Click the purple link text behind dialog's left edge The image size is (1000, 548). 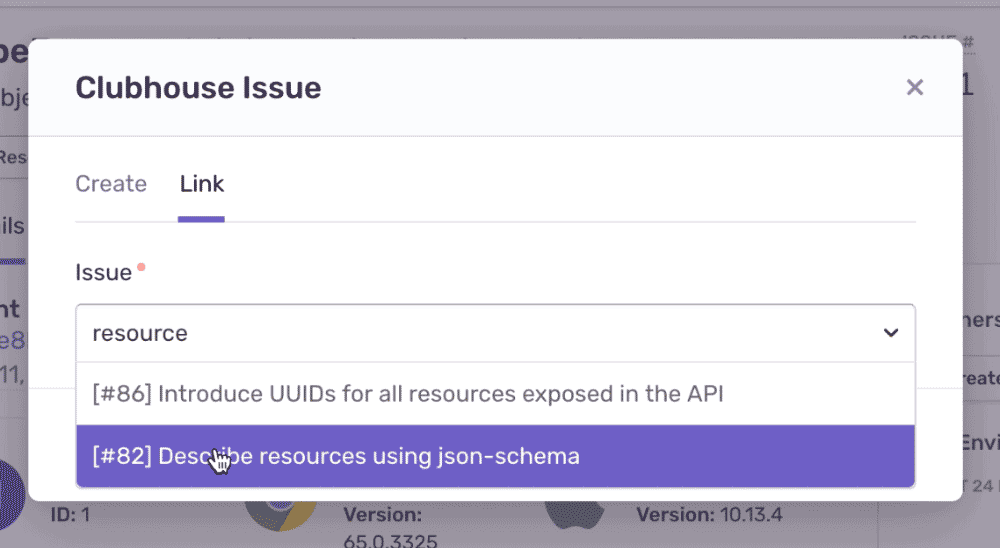click(13, 341)
